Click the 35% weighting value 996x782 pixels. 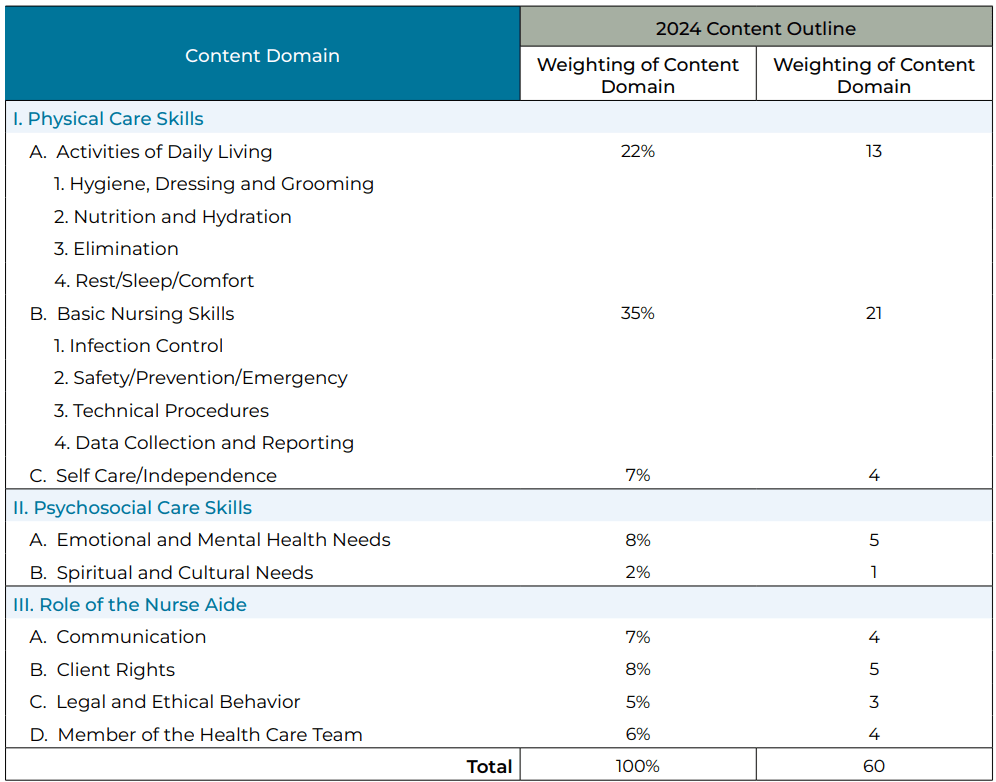coord(638,314)
